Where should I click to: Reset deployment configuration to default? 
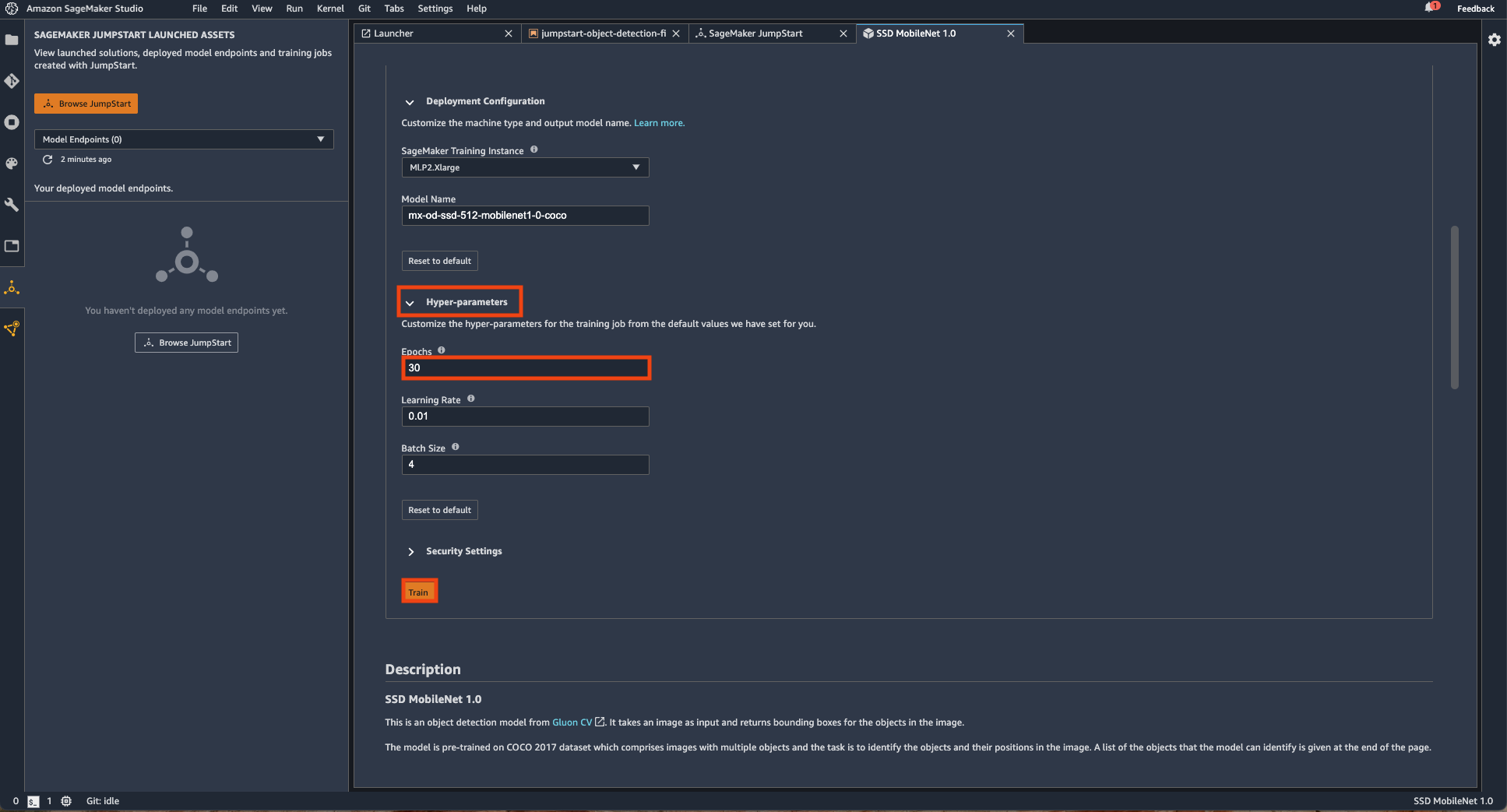click(440, 261)
